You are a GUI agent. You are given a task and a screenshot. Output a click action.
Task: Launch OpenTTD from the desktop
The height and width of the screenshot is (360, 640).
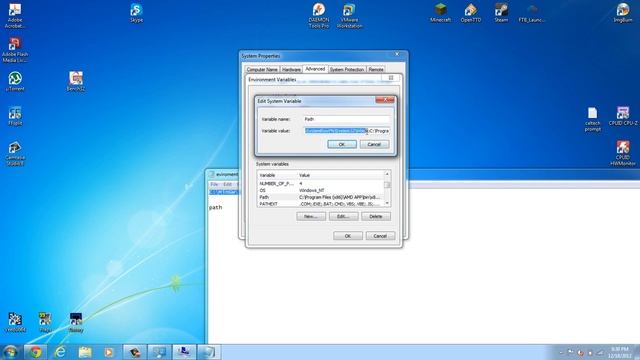[471, 12]
